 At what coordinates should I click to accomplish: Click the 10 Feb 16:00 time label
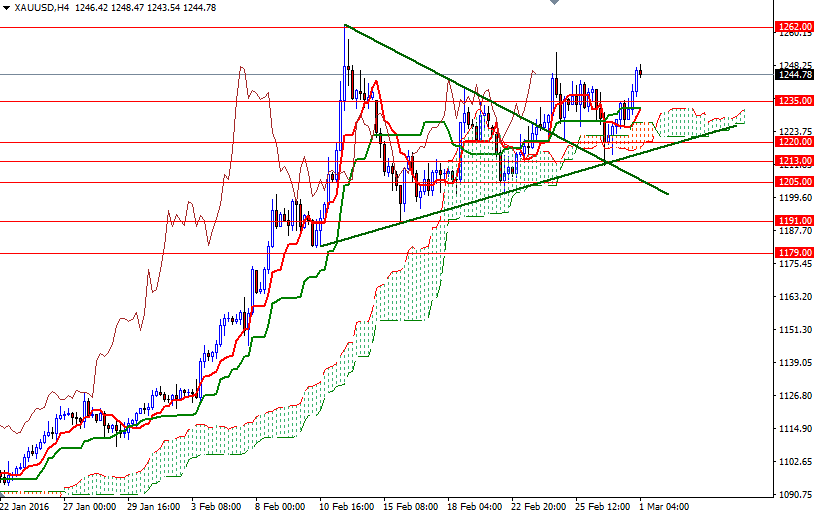(346, 507)
